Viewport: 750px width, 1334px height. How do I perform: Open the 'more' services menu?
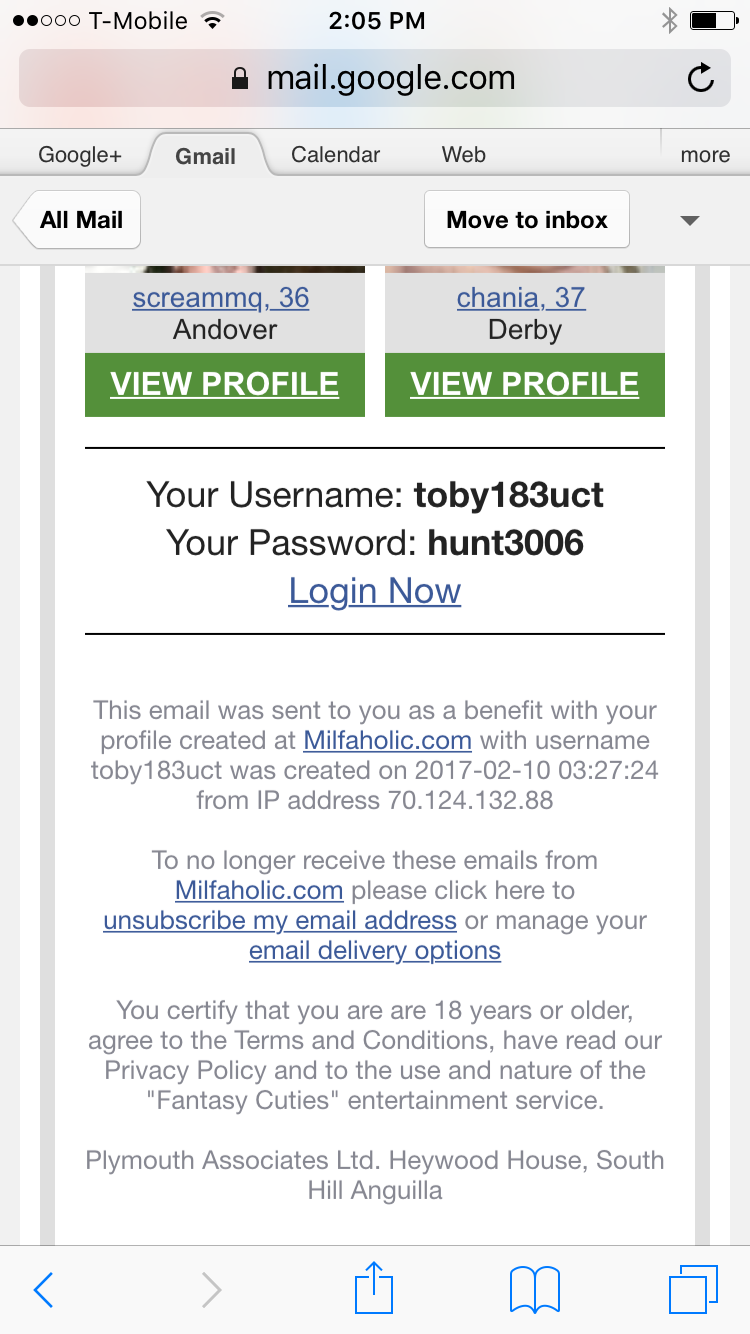click(x=705, y=155)
